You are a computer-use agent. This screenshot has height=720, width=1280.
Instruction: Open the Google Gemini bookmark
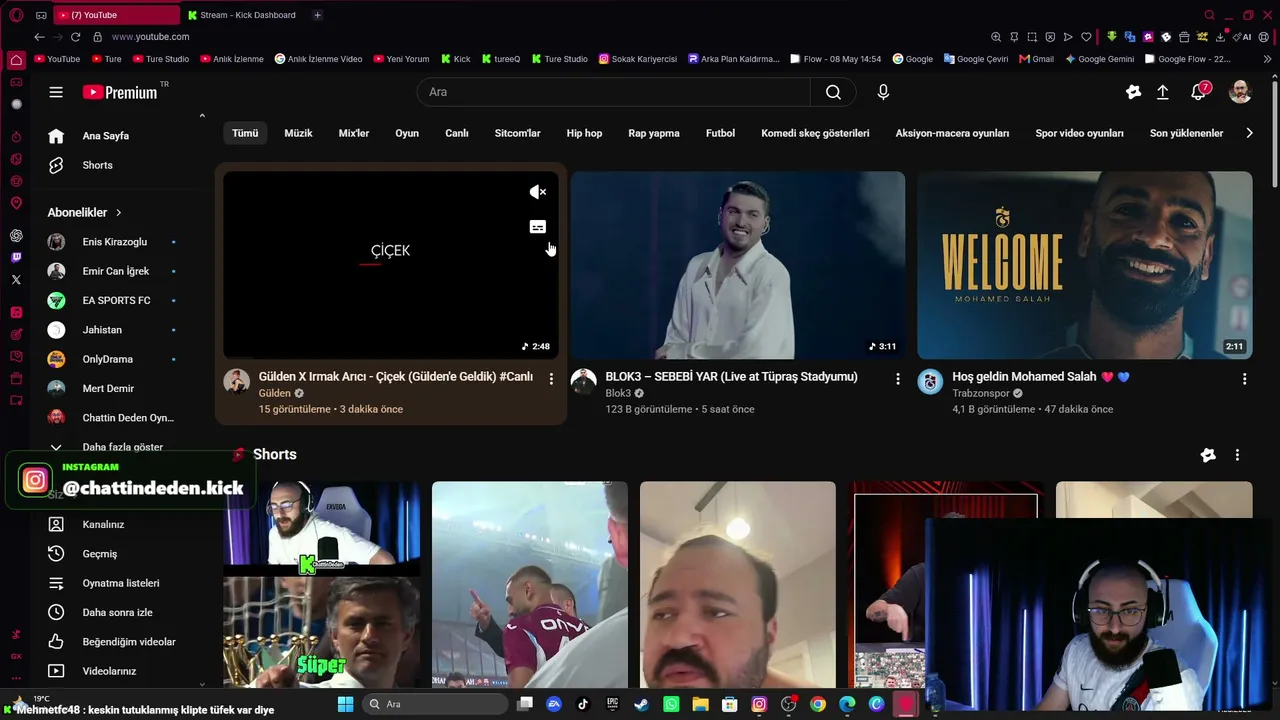point(1100,59)
